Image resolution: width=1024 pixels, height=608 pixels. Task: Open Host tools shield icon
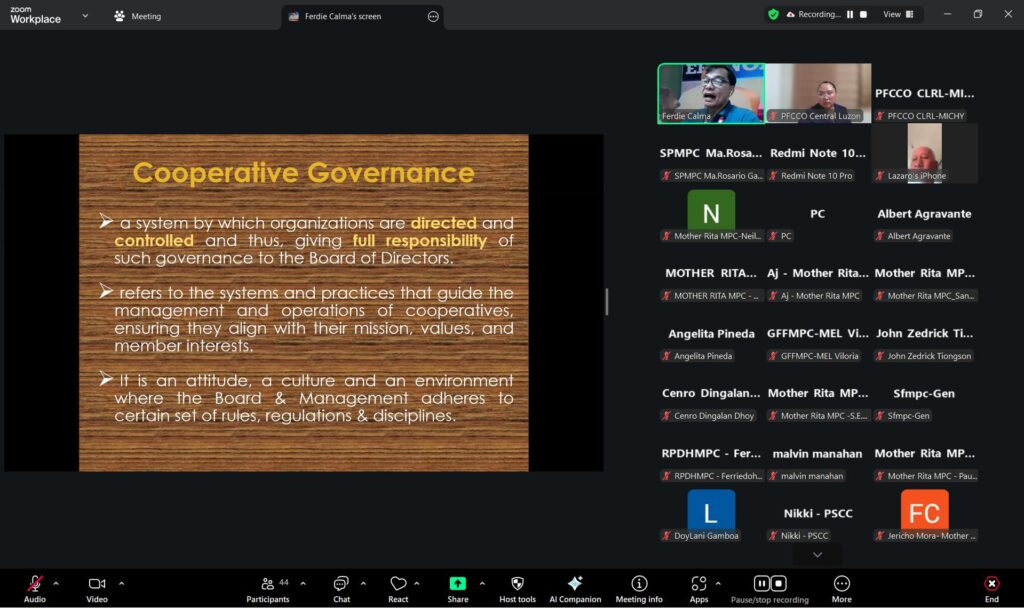[x=517, y=584]
